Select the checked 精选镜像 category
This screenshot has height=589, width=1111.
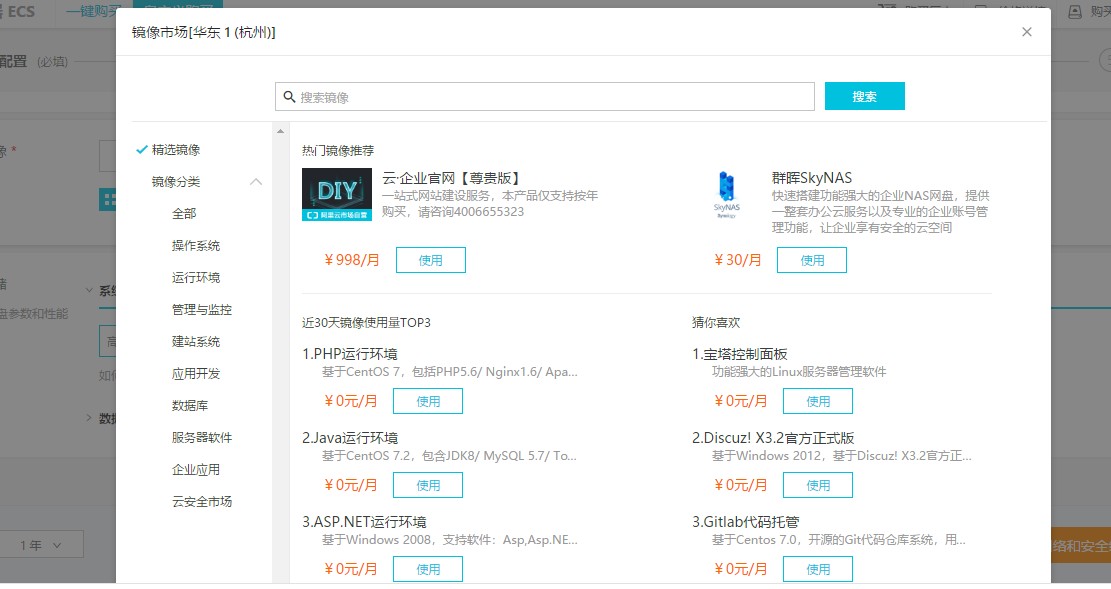[176, 150]
